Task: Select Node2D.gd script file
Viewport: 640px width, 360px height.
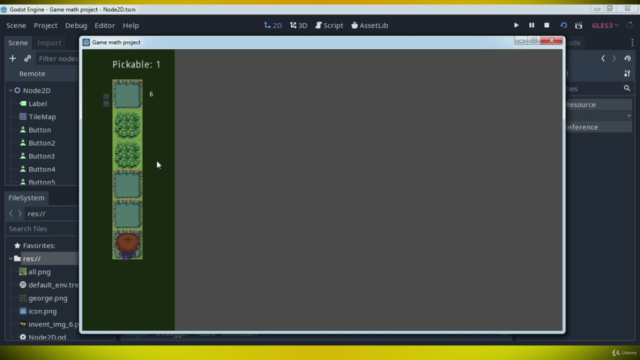Action: click(47, 337)
